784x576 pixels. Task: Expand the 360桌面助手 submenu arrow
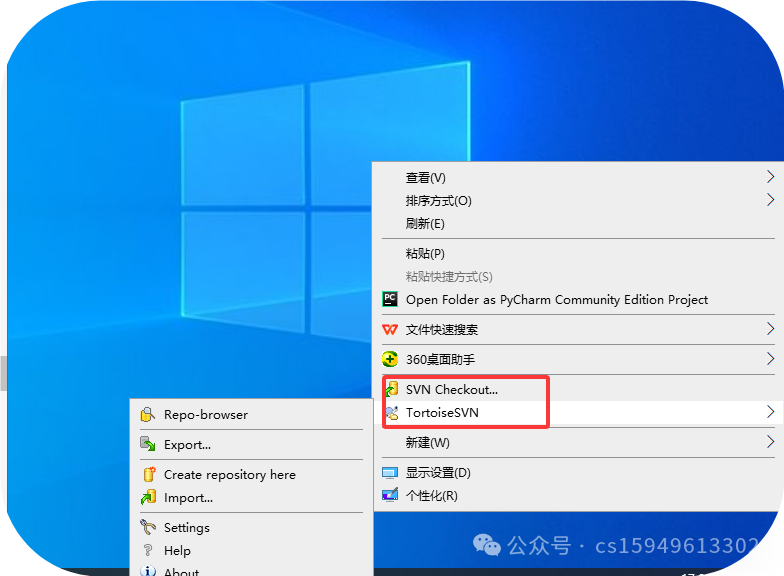pyautogui.click(x=770, y=359)
